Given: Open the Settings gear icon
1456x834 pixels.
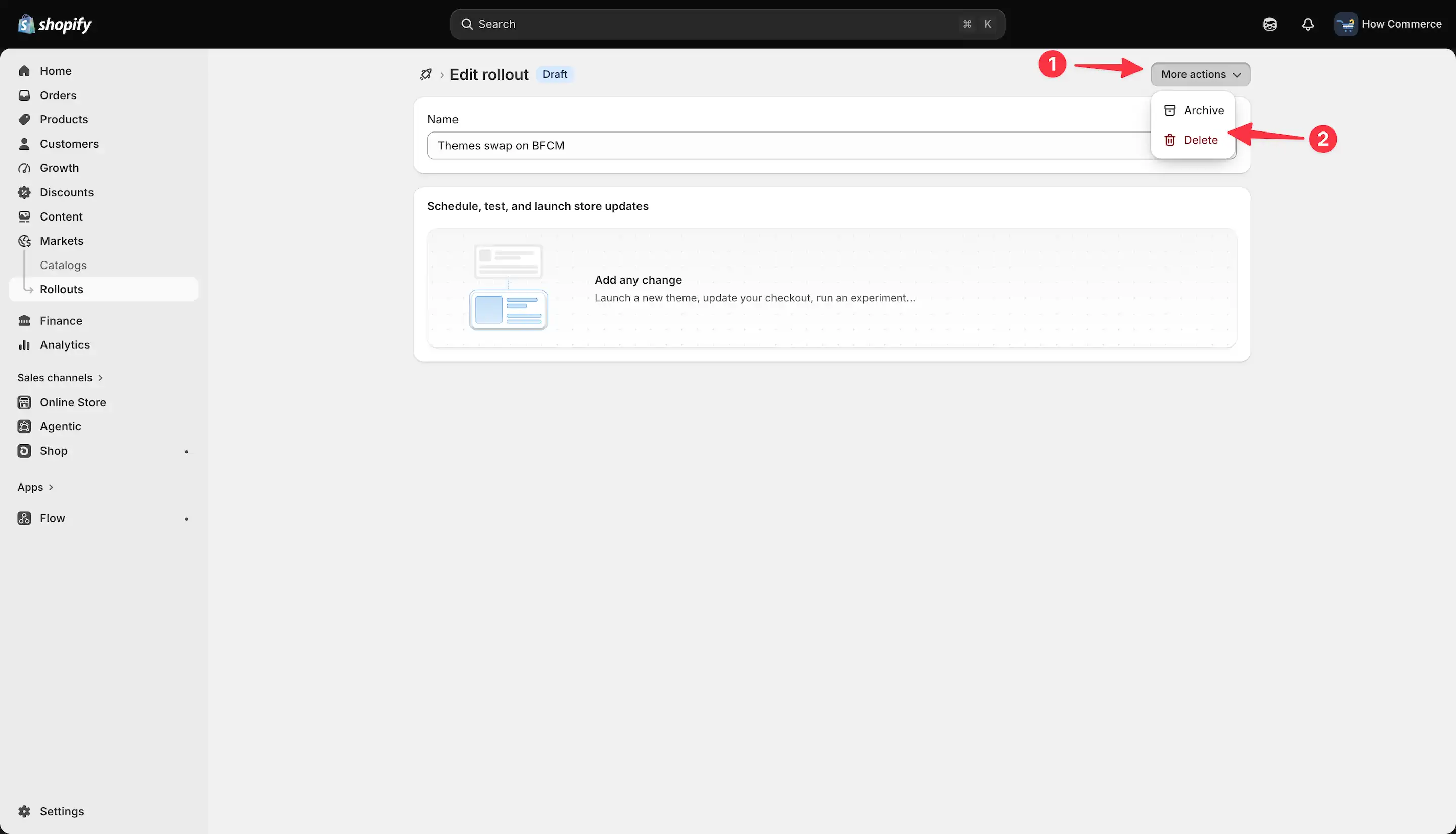Looking at the screenshot, I should [24, 812].
